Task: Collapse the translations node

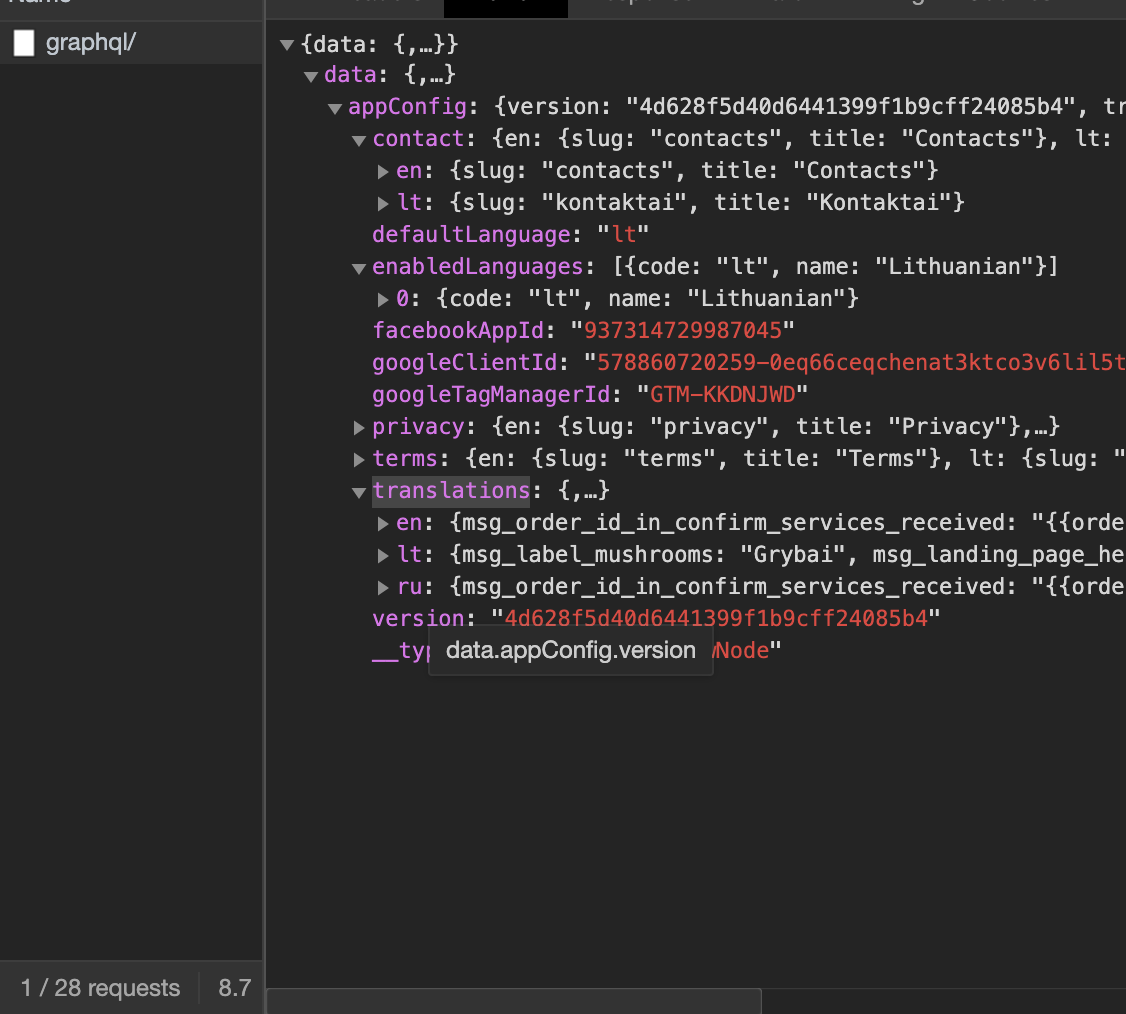Action: [359, 492]
